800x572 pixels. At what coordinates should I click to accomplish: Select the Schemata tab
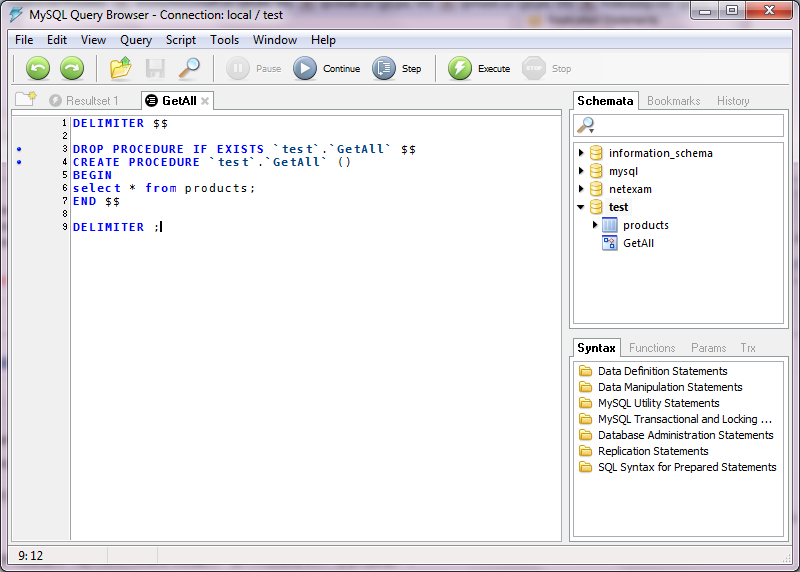pos(605,101)
